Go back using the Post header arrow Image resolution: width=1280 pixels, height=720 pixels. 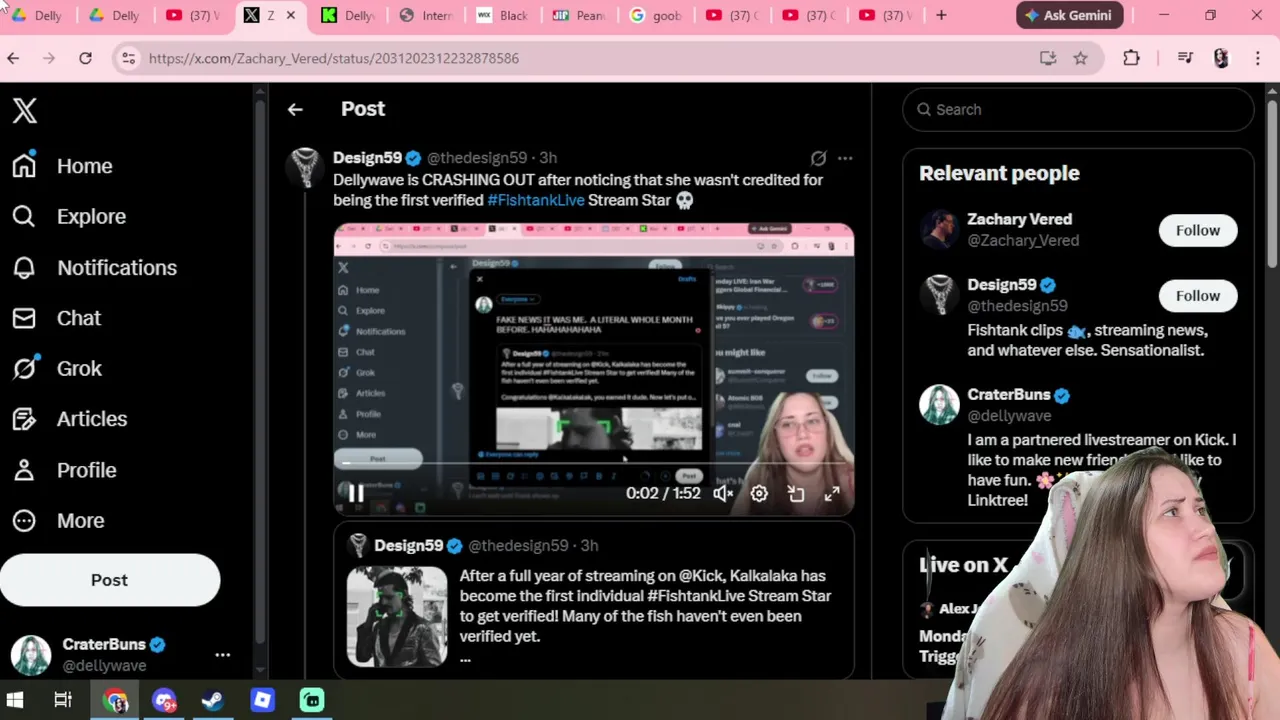pyautogui.click(x=295, y=110)
